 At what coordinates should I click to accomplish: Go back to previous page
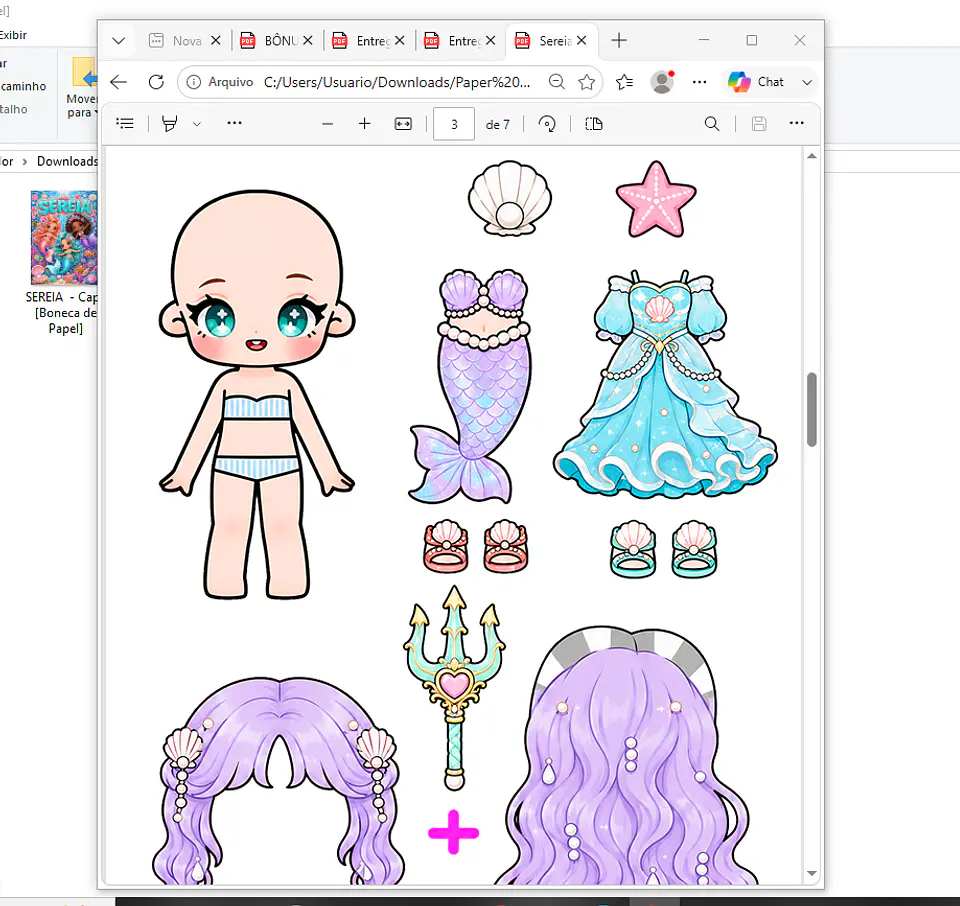[119, 82]
